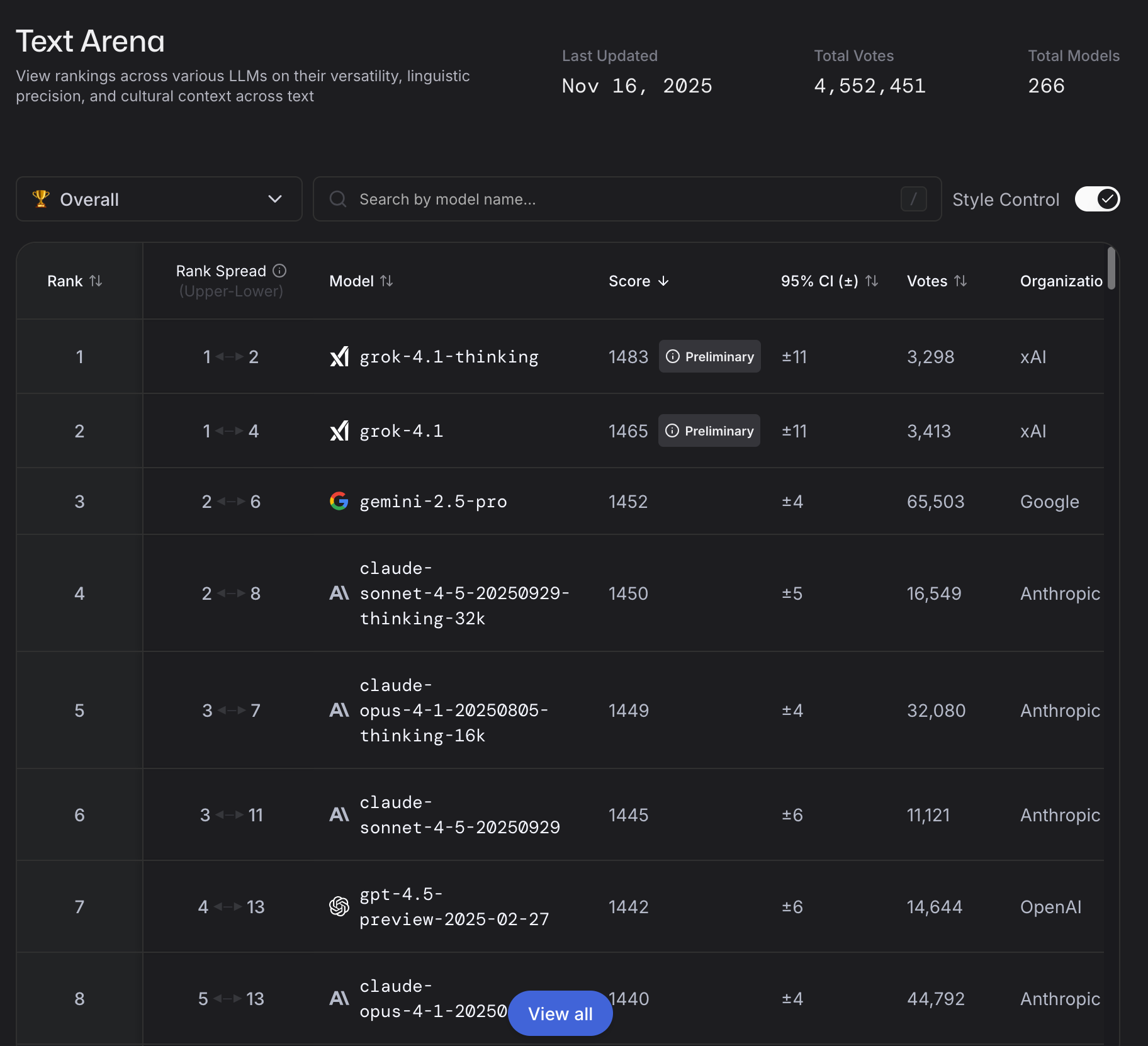Focus the Search by model name field

pyautogui.click(x=623, y=199)
